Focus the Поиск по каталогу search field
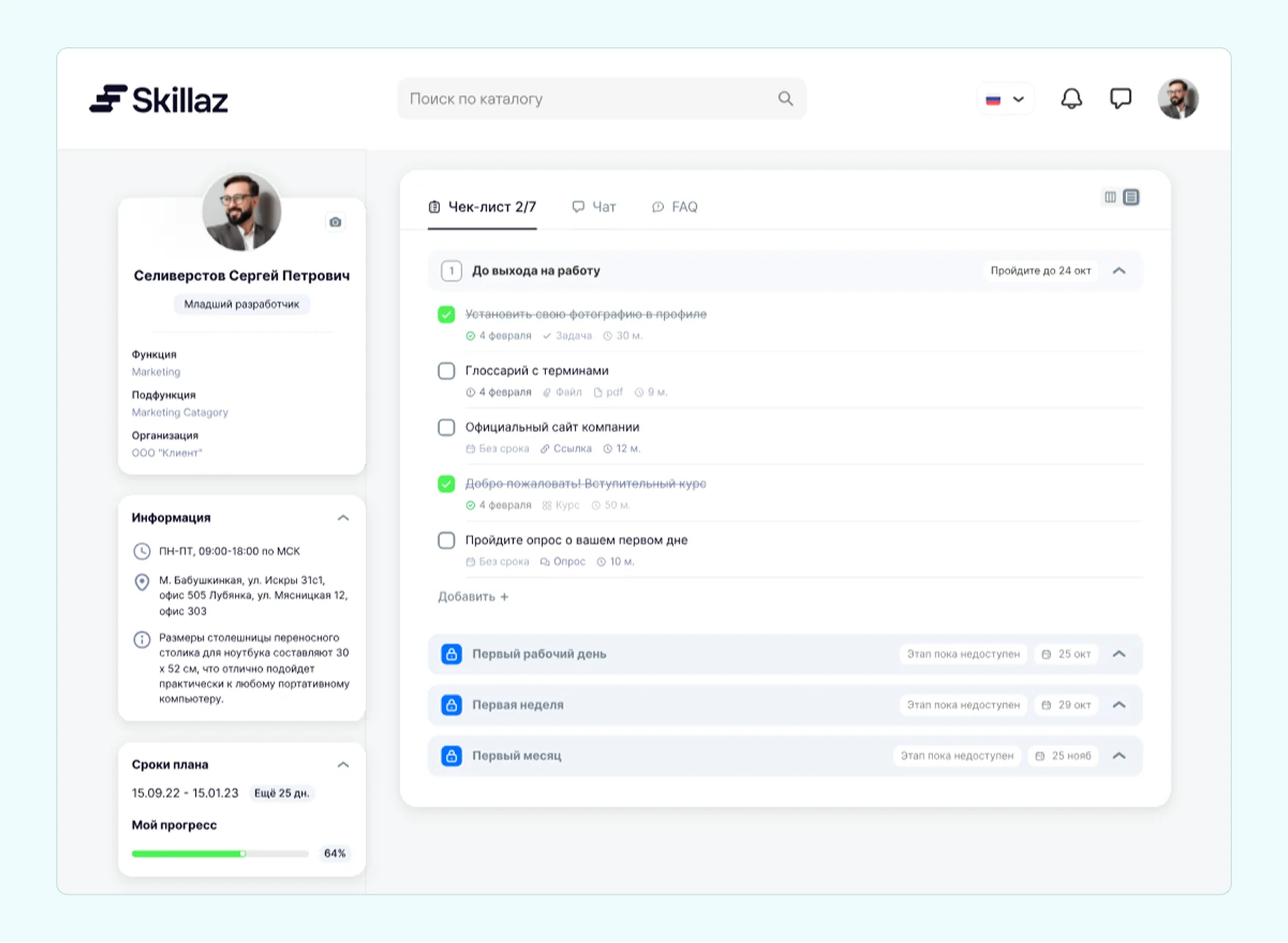 (x=601, y=99)
